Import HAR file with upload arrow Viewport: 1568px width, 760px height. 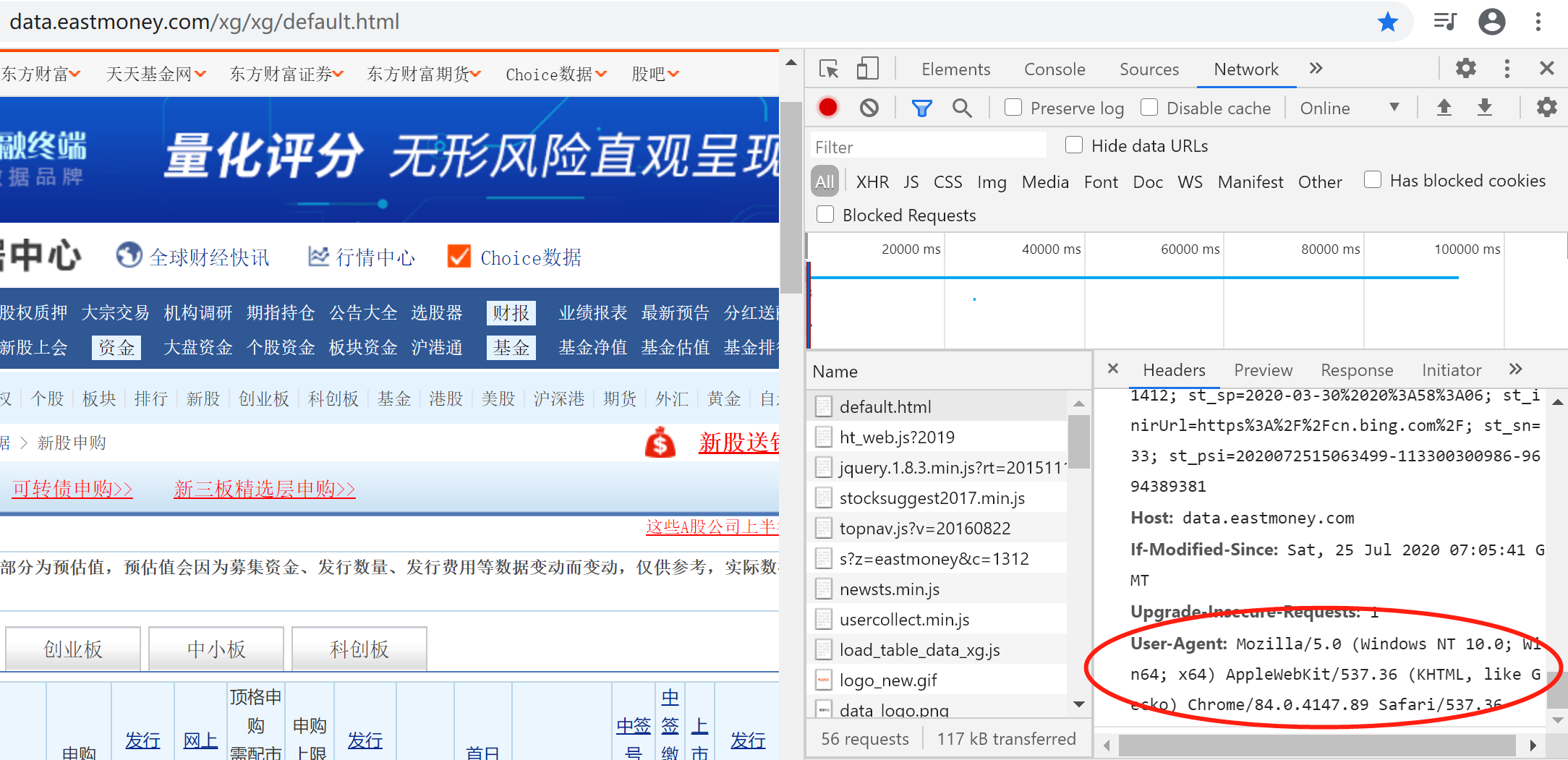click(1444, 108)
